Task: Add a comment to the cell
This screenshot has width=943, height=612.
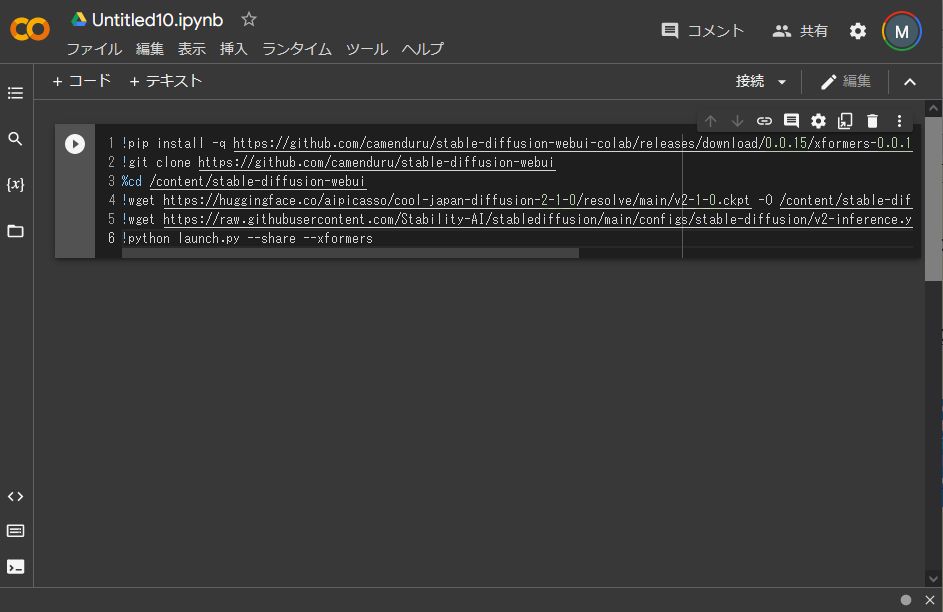Action: [x=791, y=121]
